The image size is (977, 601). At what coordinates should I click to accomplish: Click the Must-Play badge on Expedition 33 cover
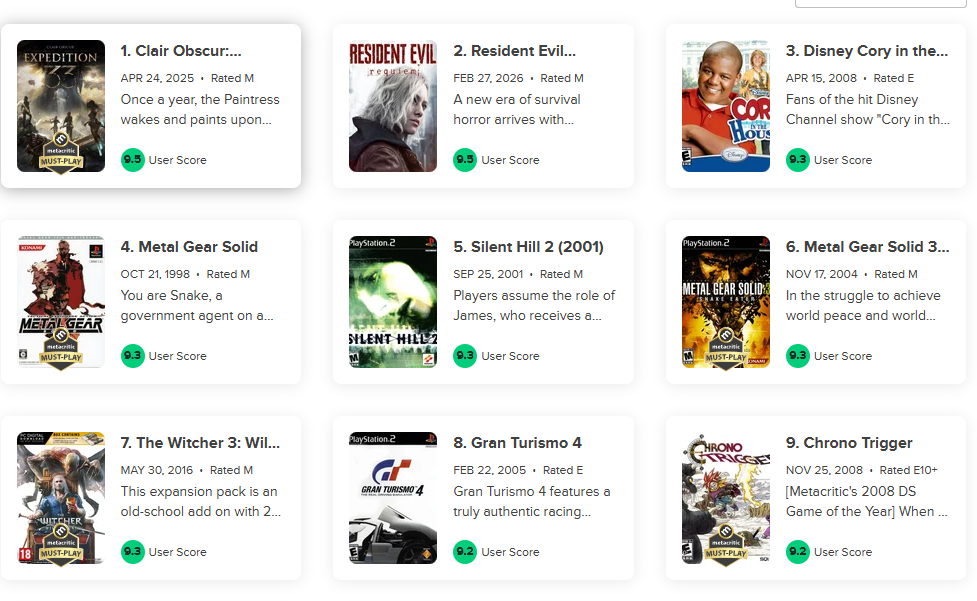tap(61, 154)
